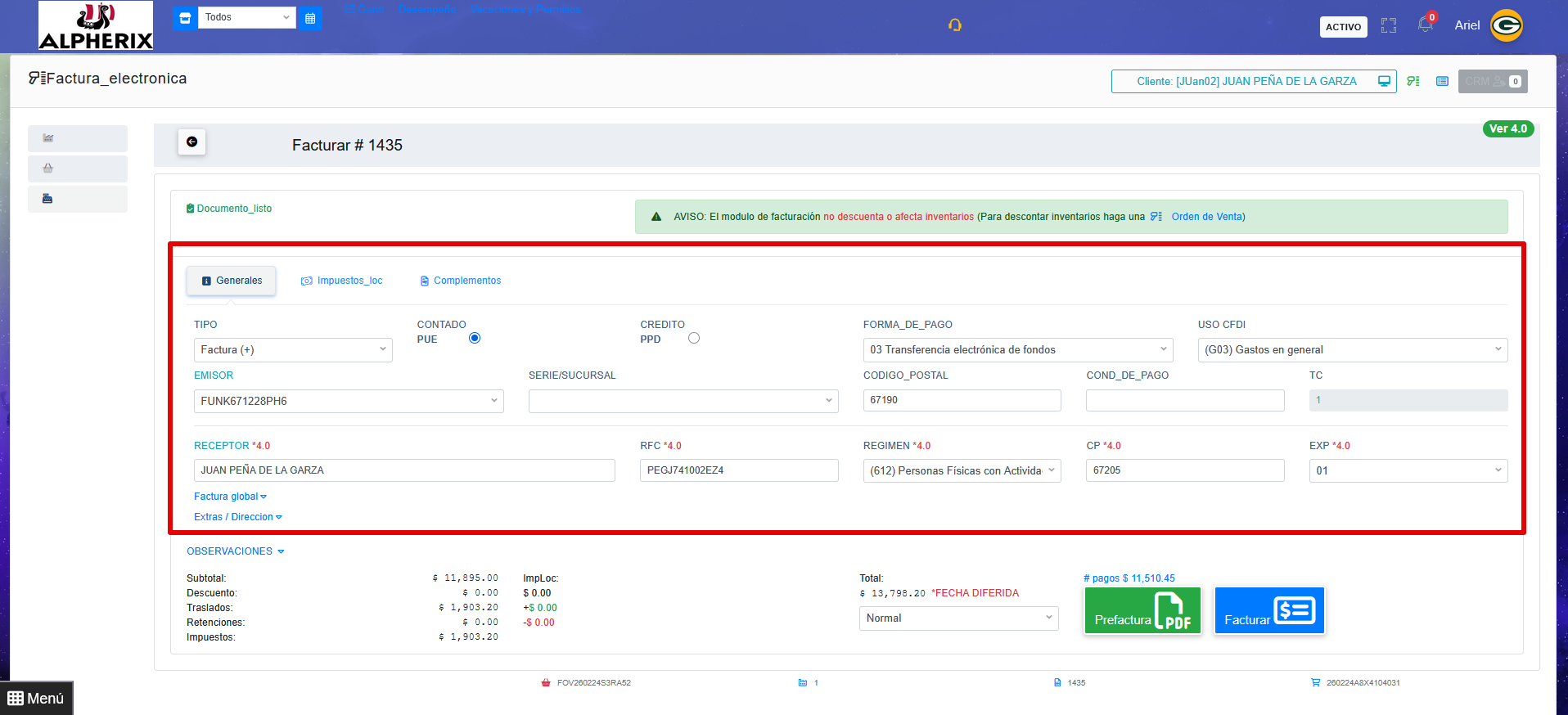Open the notifications bell

pyautogui.click(x=1425, y=25)
